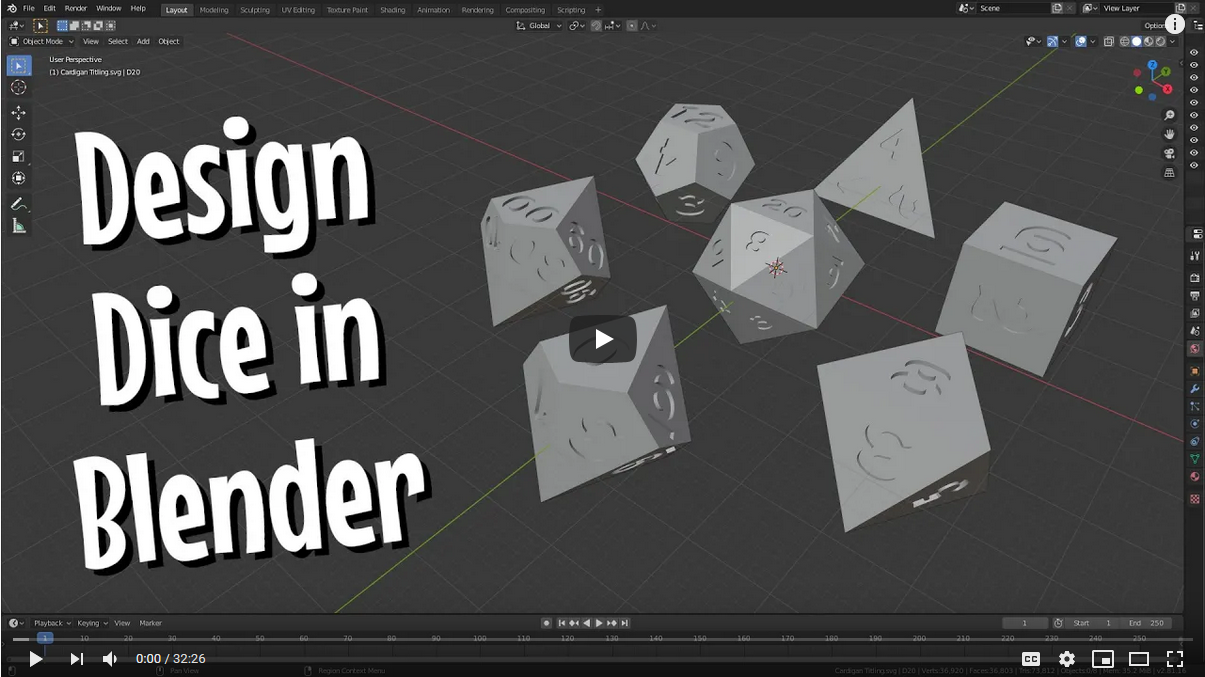This screenshot has height=677, width=1205.
Task: Open the pivot point dropdown
Action: pyautogui.click(x=577, y=26)
